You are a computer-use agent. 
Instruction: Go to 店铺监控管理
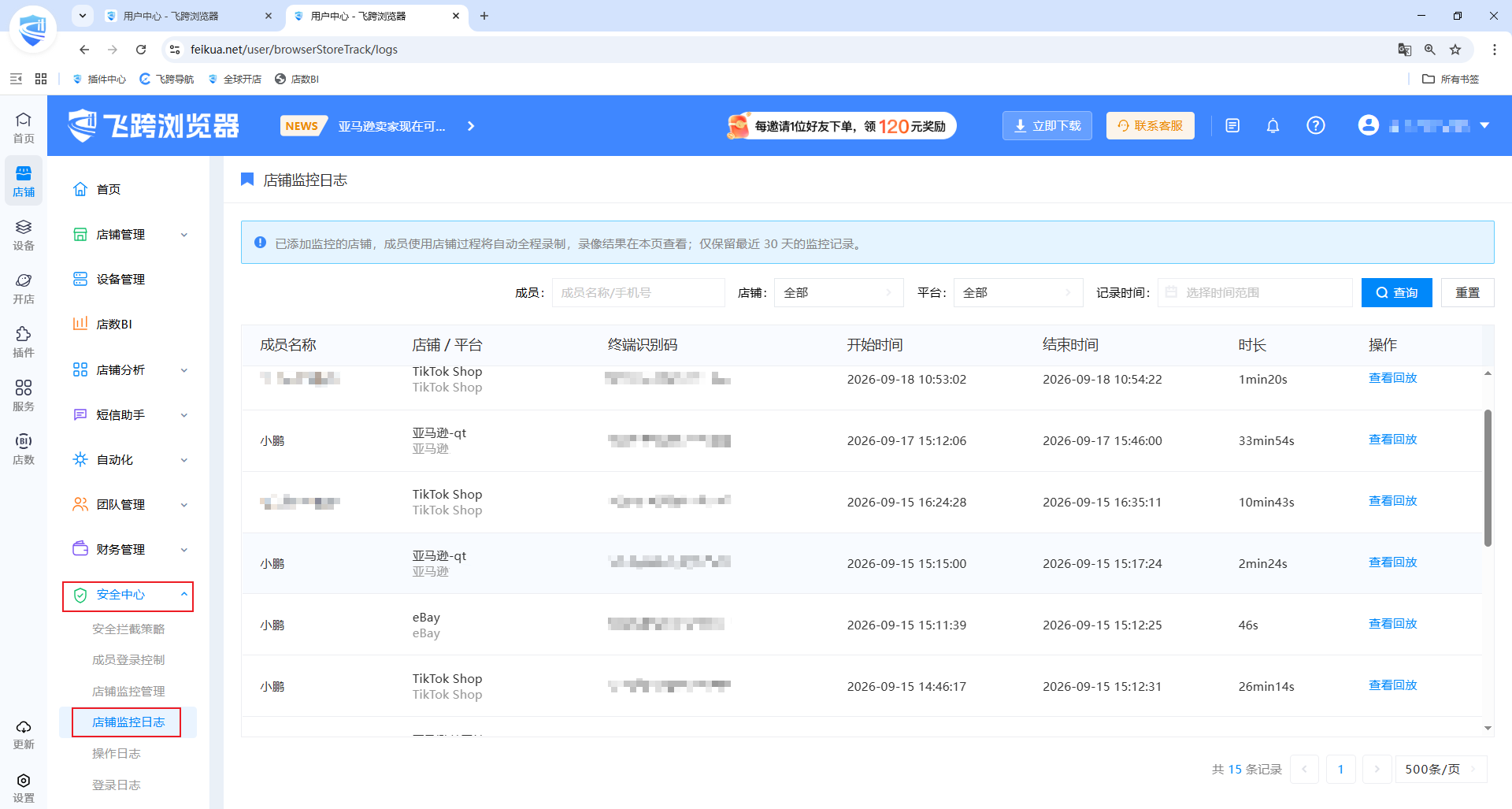(128, 692)
